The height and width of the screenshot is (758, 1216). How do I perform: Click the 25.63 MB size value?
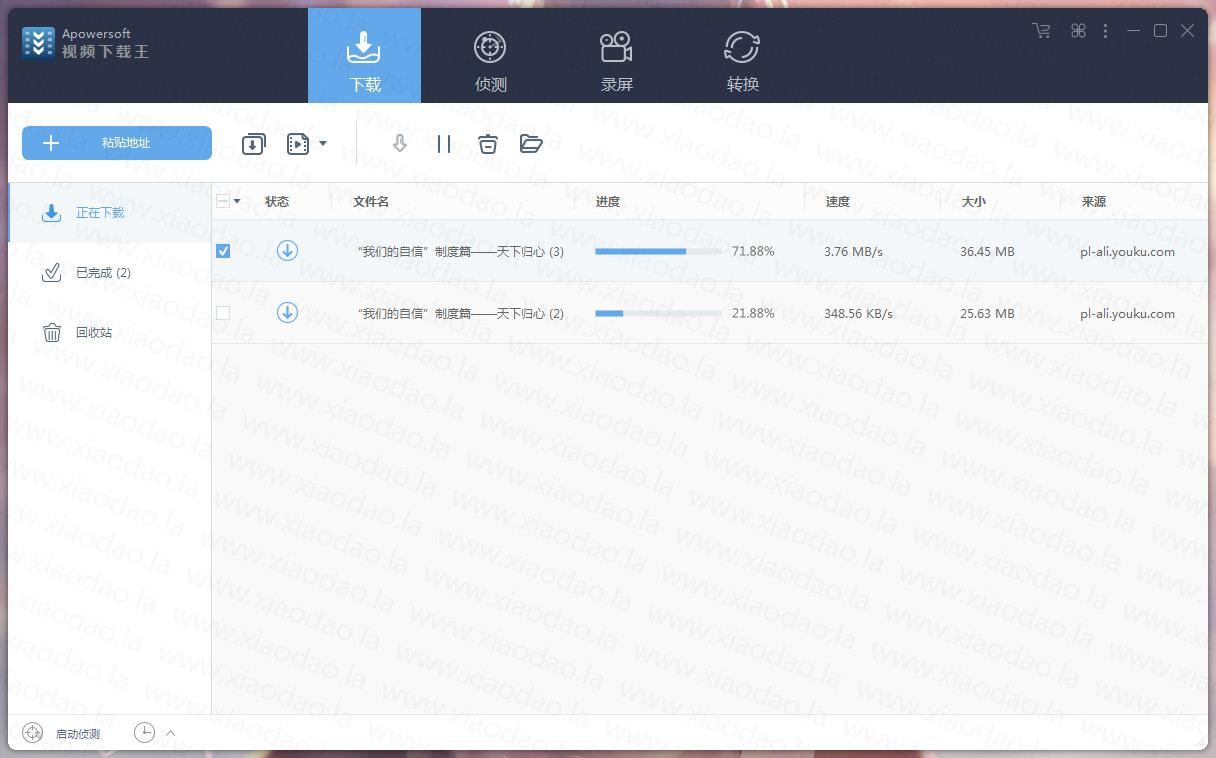click(987, 313)
